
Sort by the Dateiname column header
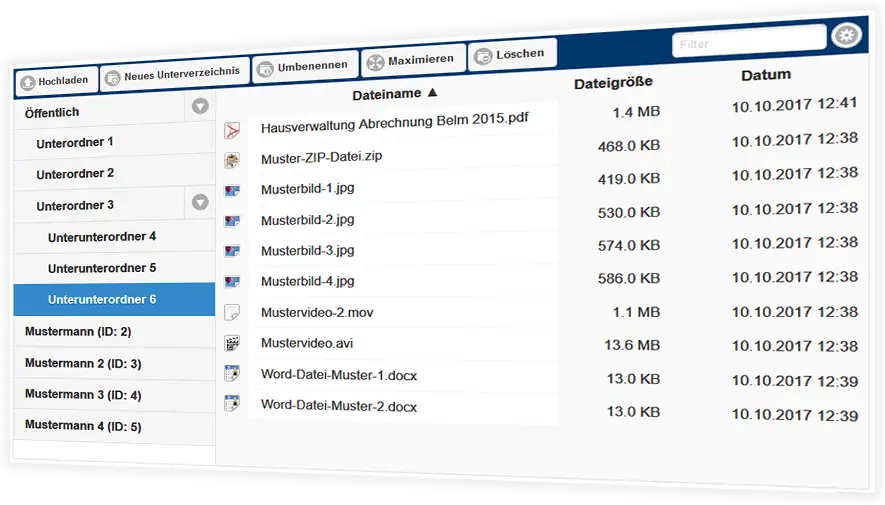click(x=394, y=94)
